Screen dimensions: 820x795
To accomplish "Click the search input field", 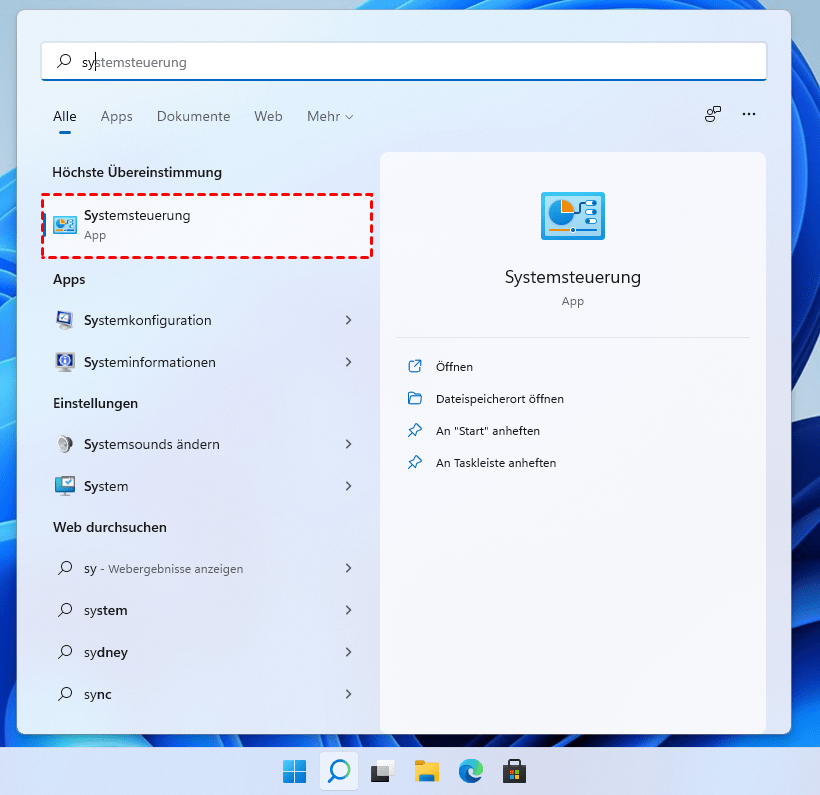I will (404, 62).
